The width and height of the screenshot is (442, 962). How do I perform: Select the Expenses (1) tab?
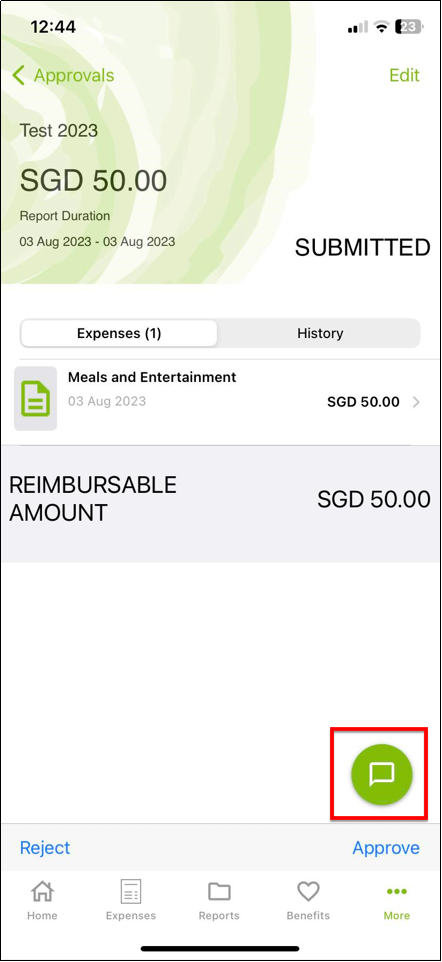pyautogui.click(x=118, y=333)
